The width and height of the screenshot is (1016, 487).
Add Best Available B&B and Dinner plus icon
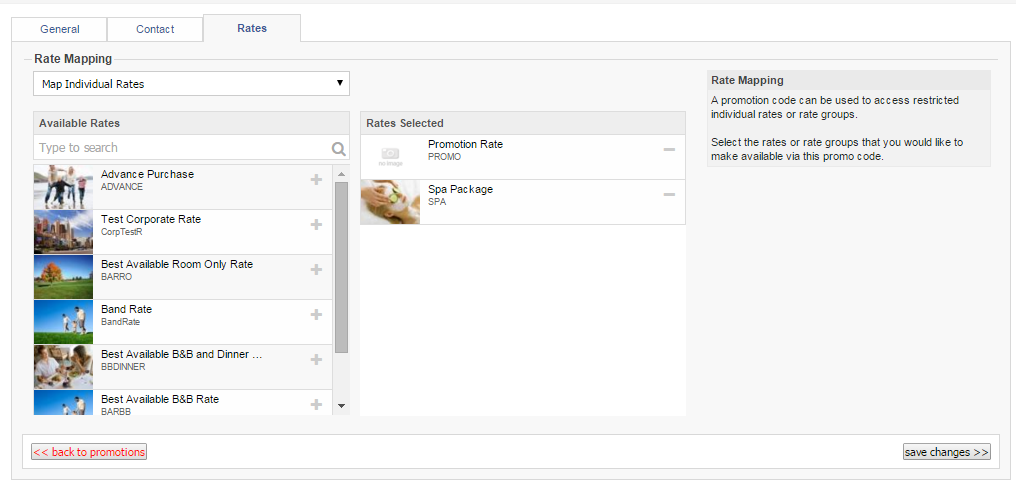tap(316, 359)
